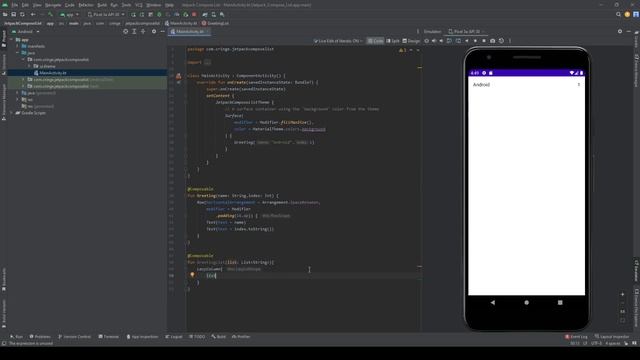
Task: Click the emulator Volume Up icon
Action: point(434,41)
